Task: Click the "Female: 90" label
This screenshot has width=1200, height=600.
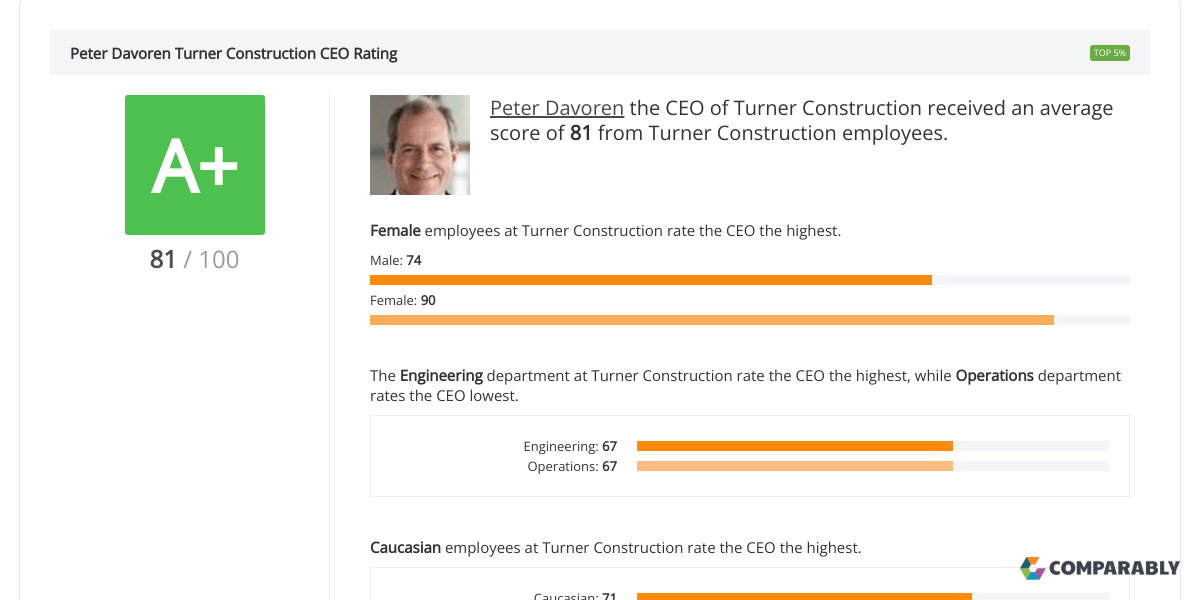Action: click(x=403, y=300)
